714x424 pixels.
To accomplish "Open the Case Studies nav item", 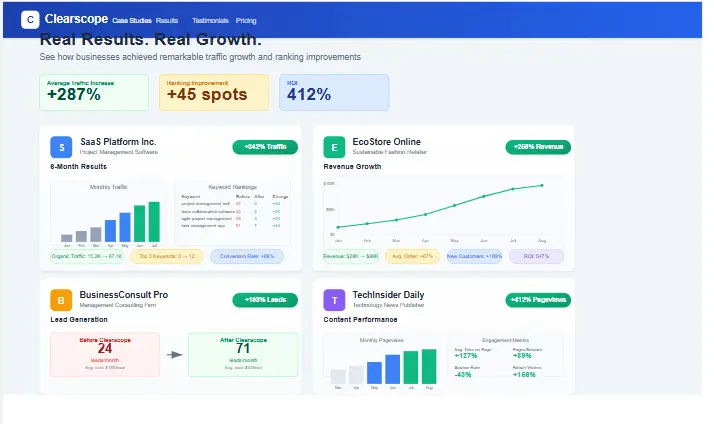I will (132, 20).
